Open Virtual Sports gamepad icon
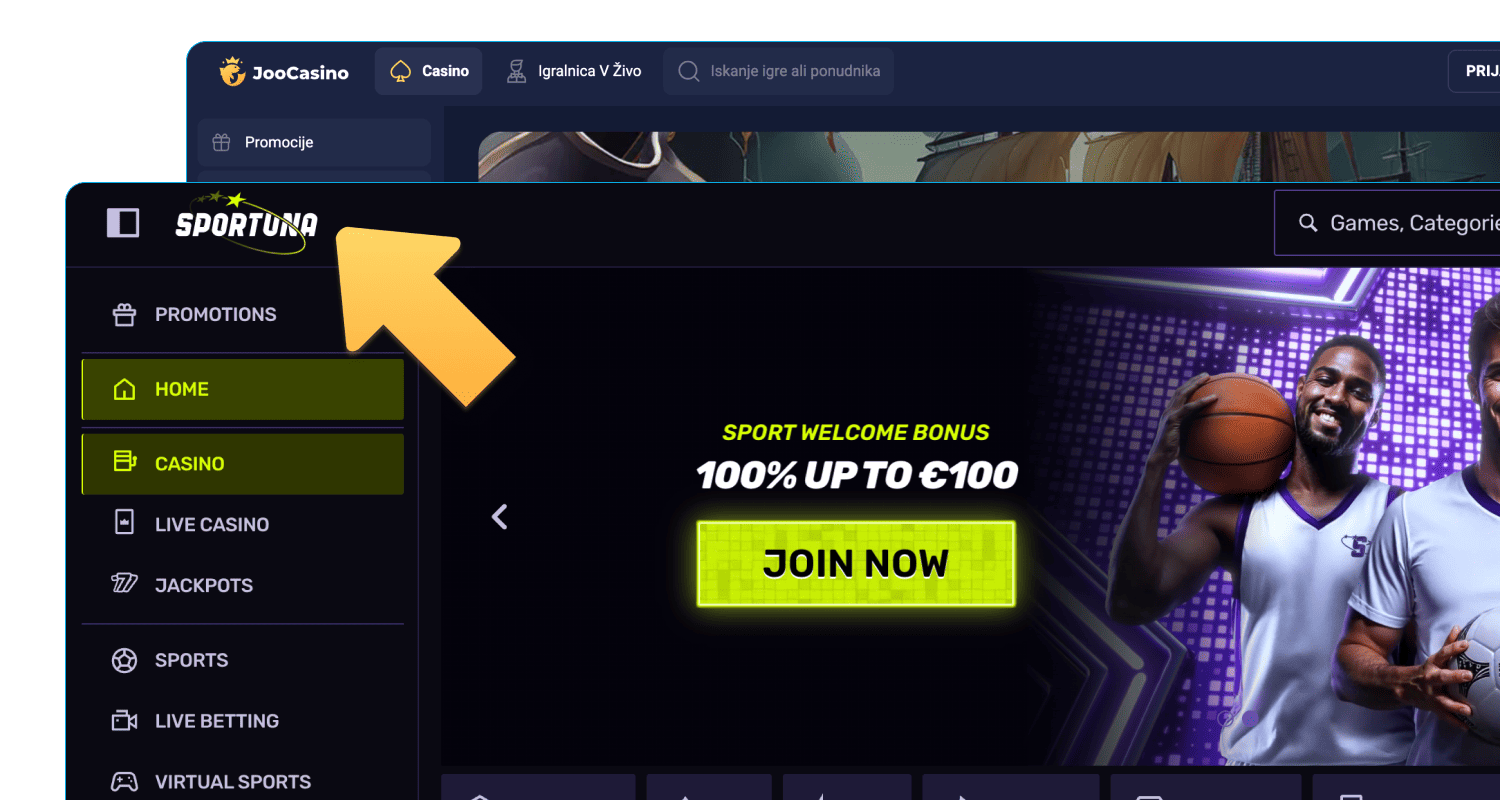This screenshot has width=1500, height=800. tap(124, 781)
